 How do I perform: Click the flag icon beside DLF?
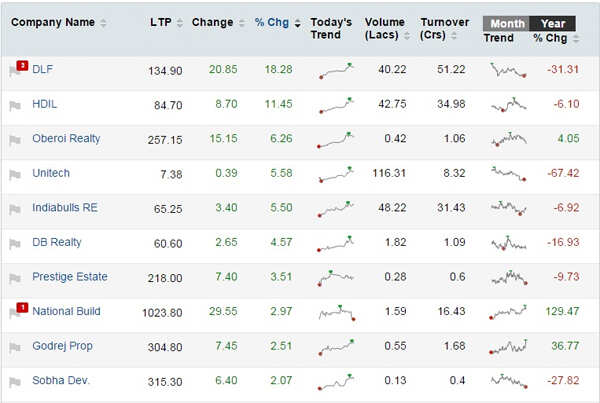[15, 71]
